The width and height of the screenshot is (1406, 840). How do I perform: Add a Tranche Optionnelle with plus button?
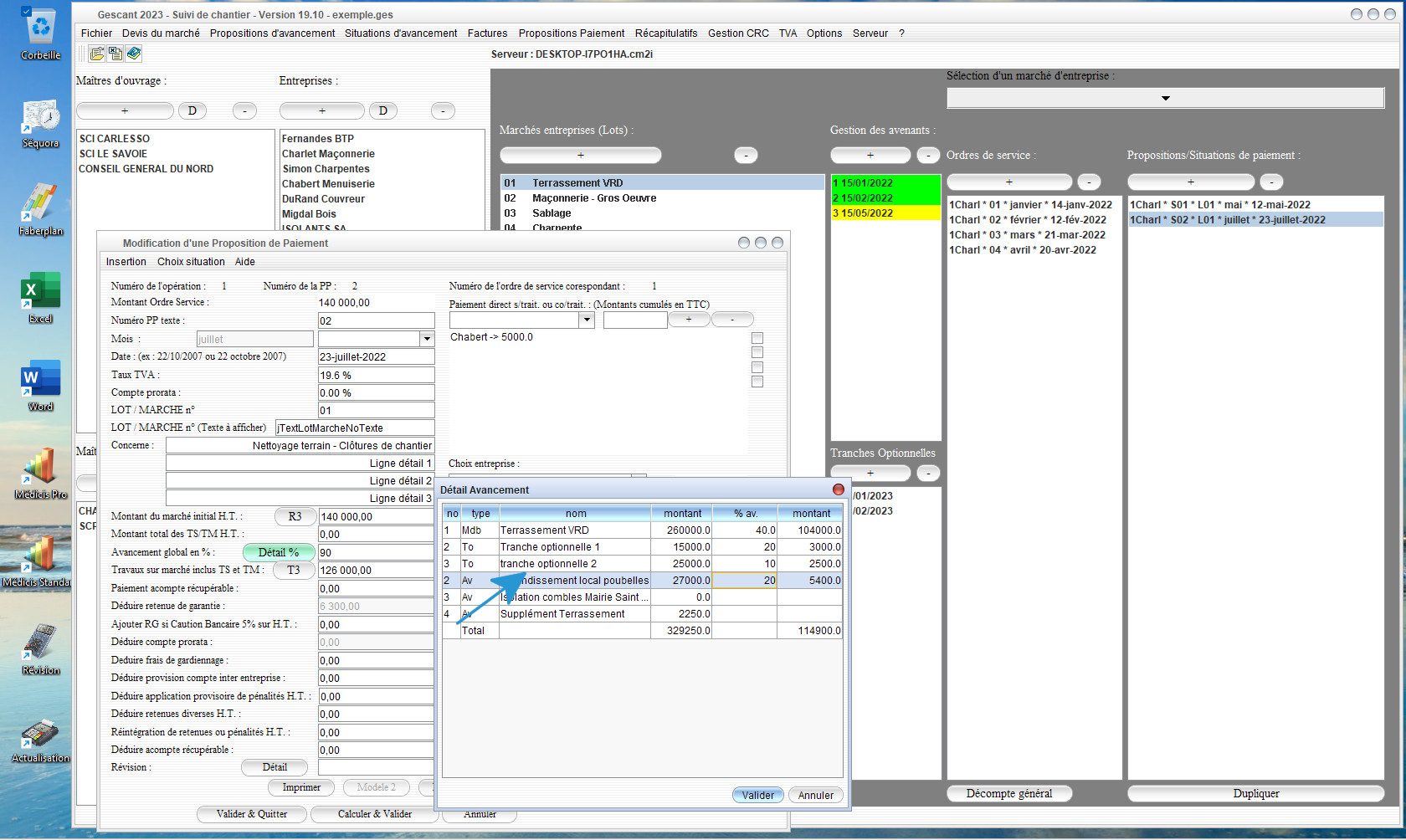[x=870, y=473]
